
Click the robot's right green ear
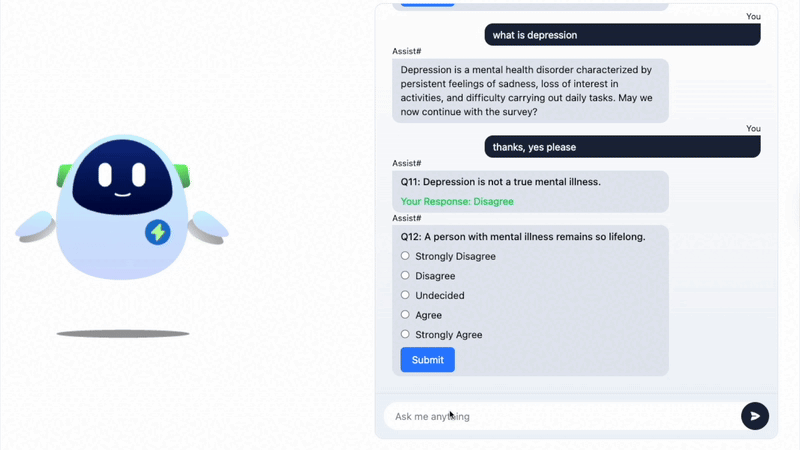click(x=182, y=175)
